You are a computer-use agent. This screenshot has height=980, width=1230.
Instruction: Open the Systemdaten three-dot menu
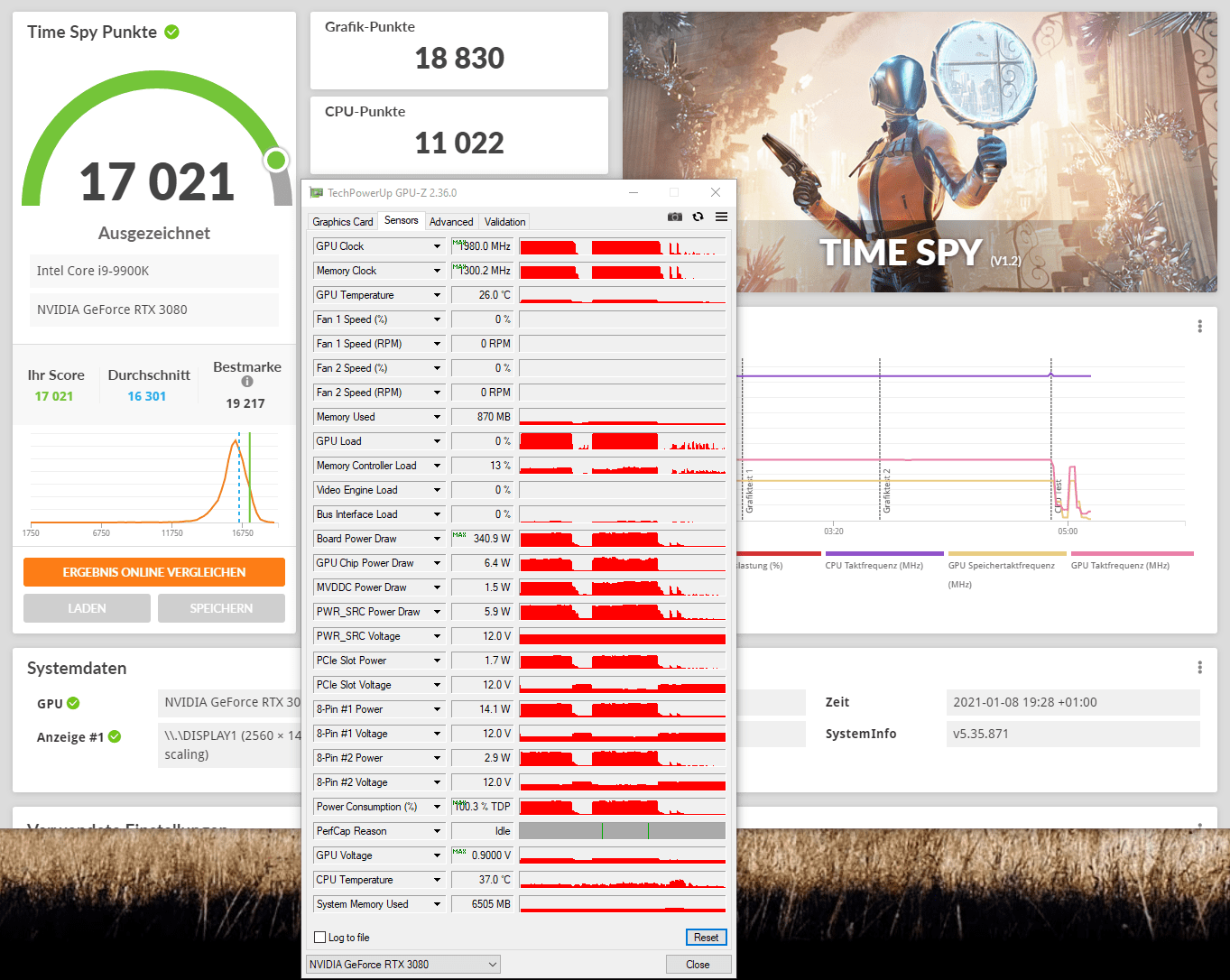pos(1199,667)
